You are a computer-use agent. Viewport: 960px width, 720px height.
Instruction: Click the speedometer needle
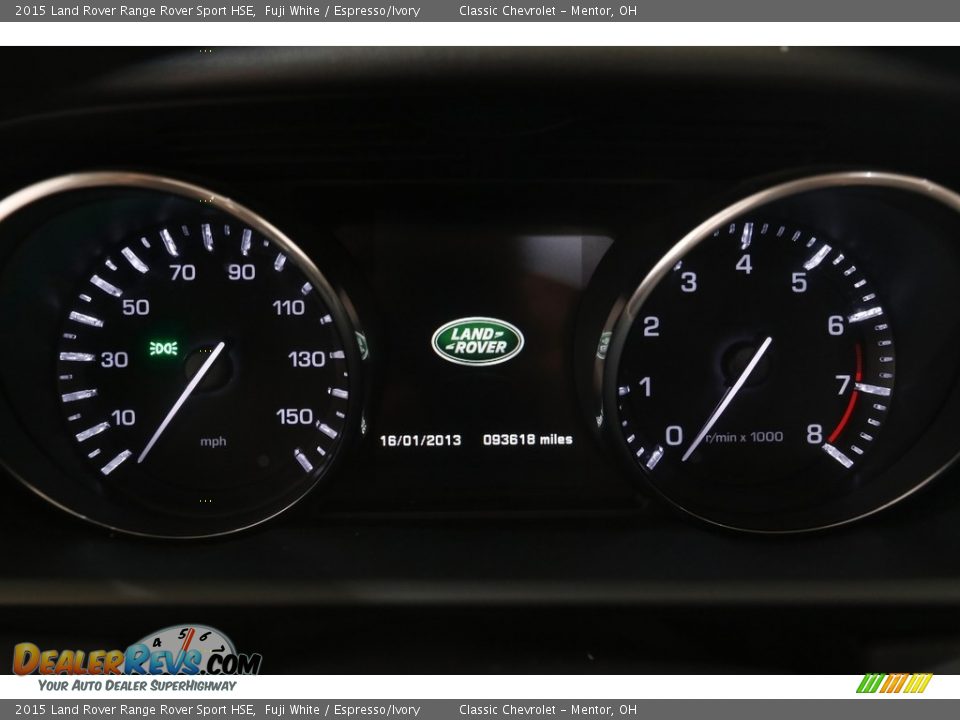point(181,402)
